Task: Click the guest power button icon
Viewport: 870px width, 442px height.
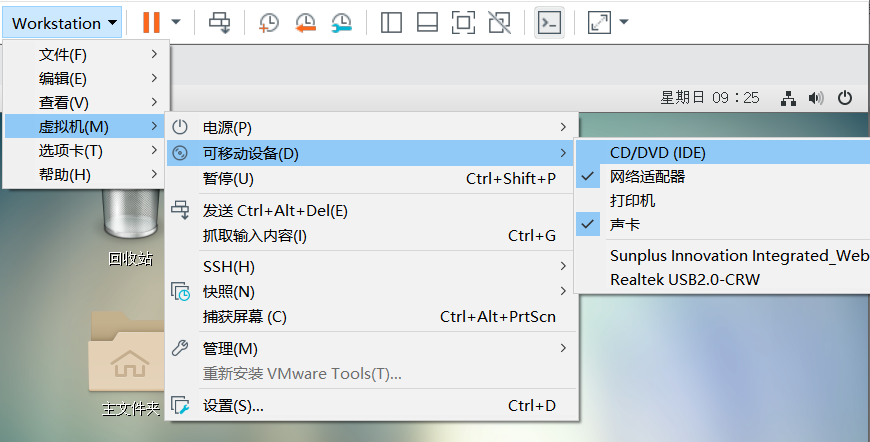Action: click(844, 98)
